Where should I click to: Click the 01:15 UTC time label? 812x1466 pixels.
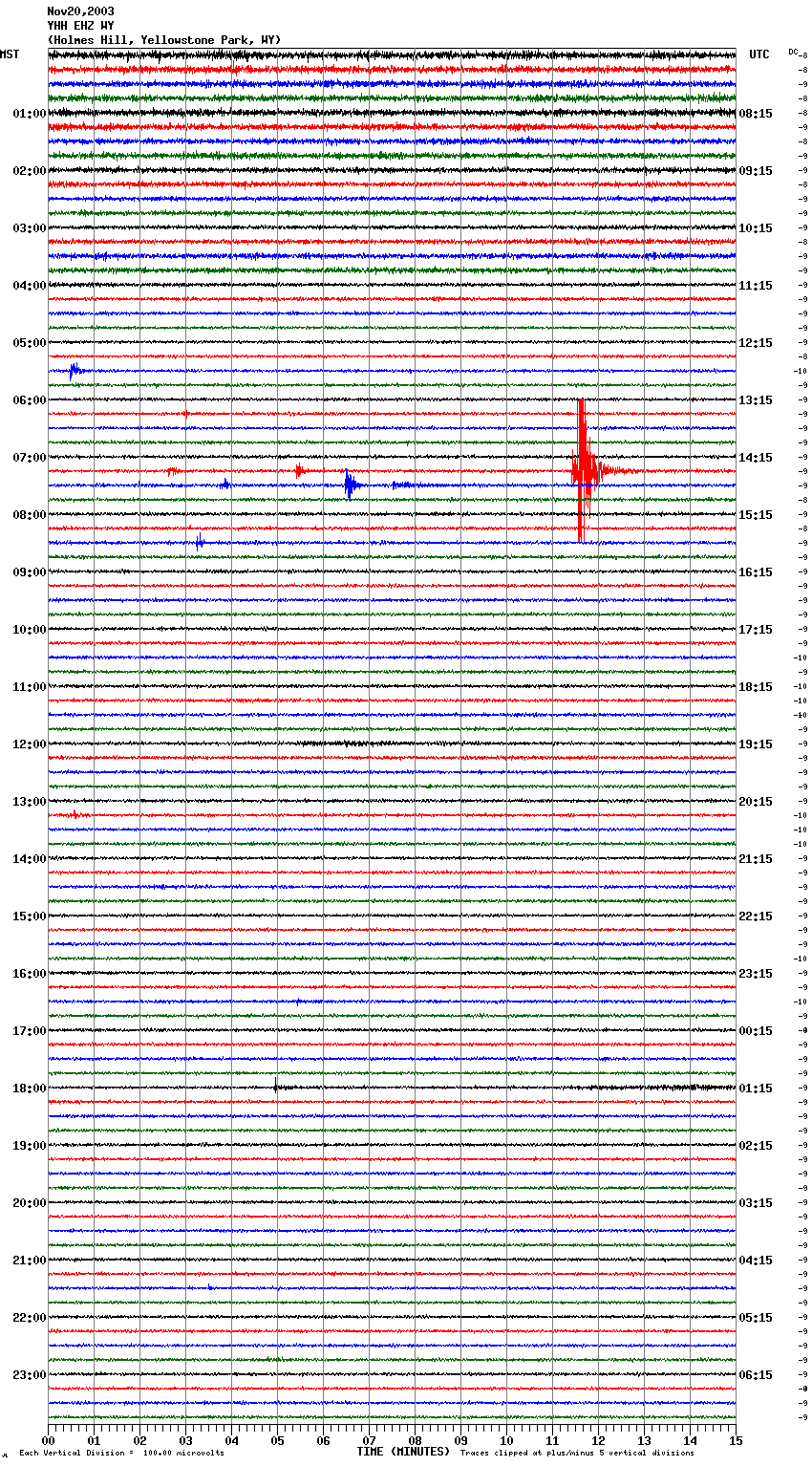click(756, 1089)
